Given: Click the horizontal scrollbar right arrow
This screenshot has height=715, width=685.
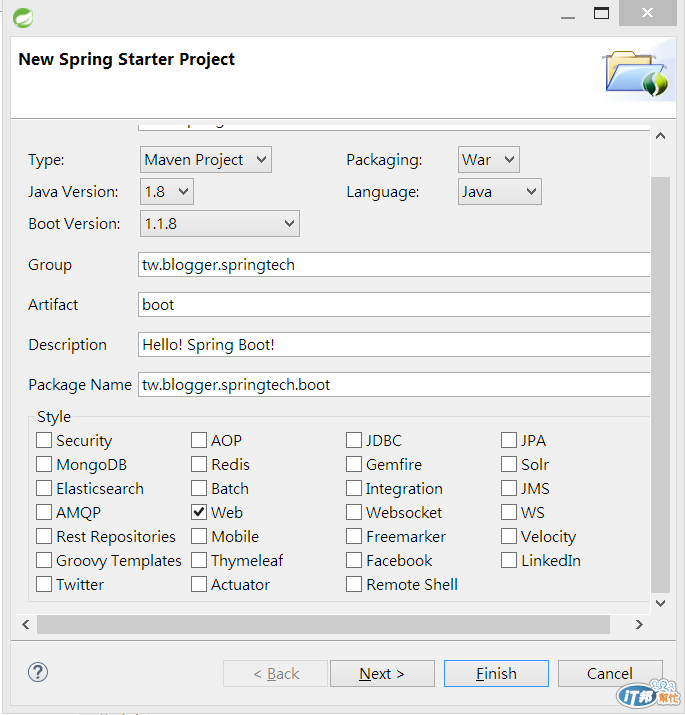Looking at the screenshot, I should click(639, 624).
